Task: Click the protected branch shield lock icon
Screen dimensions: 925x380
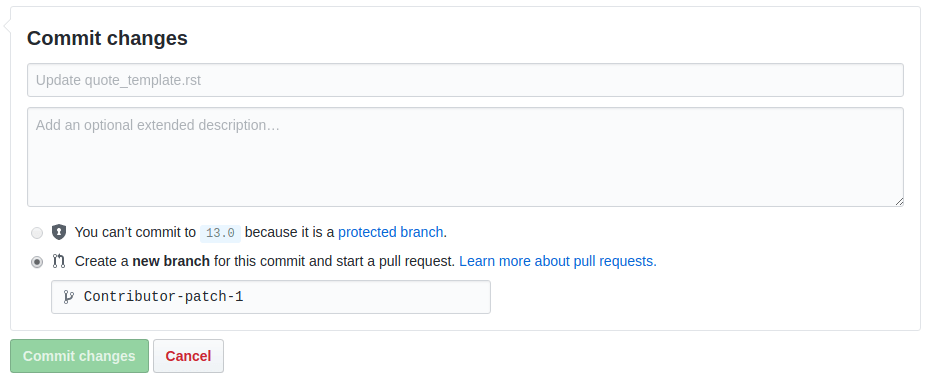Action: point(58,232)
